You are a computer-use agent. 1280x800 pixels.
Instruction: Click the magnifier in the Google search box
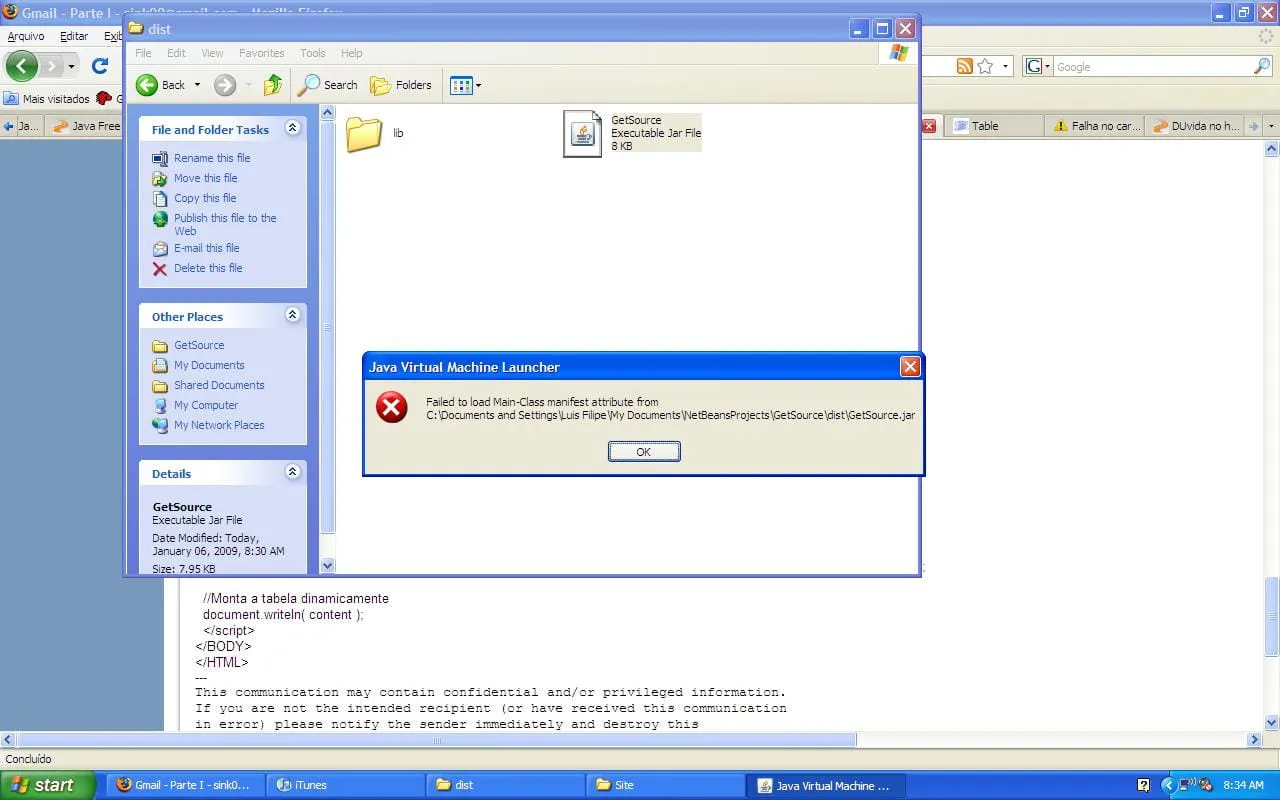click(x=1262, y=66)
